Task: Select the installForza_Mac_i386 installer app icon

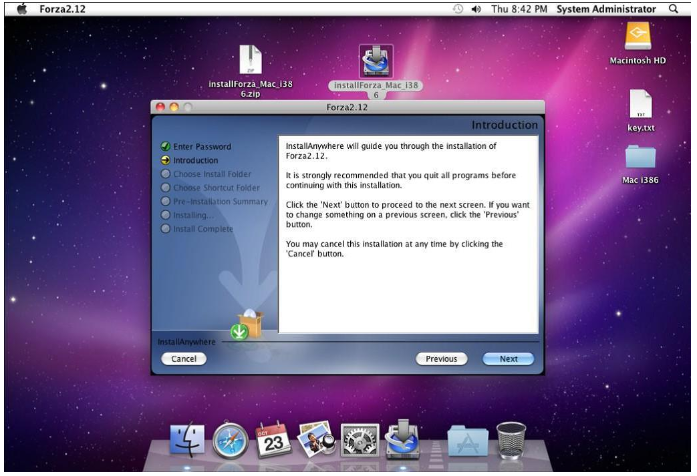Action: 376,61
